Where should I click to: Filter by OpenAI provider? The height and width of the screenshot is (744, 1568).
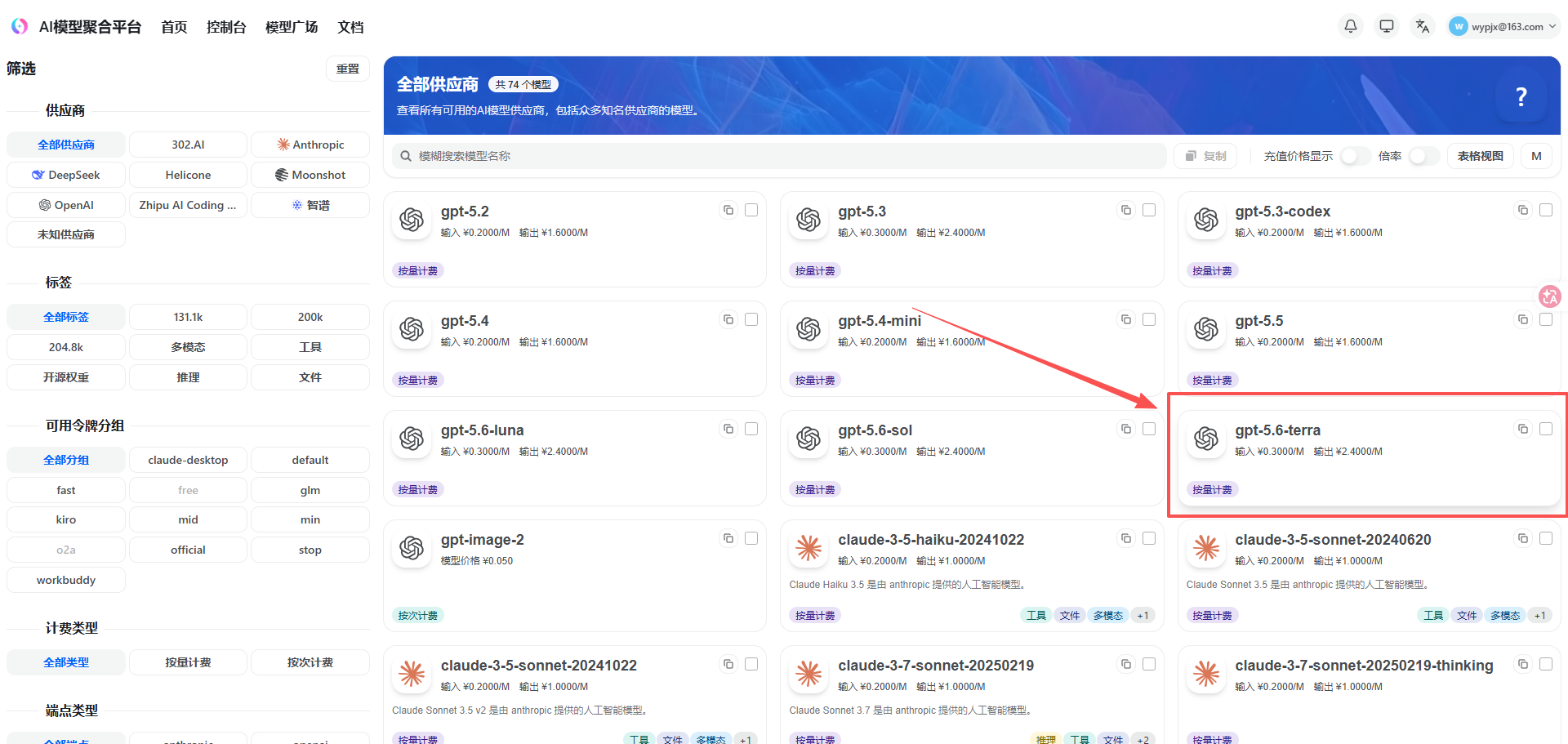point(66,205)
